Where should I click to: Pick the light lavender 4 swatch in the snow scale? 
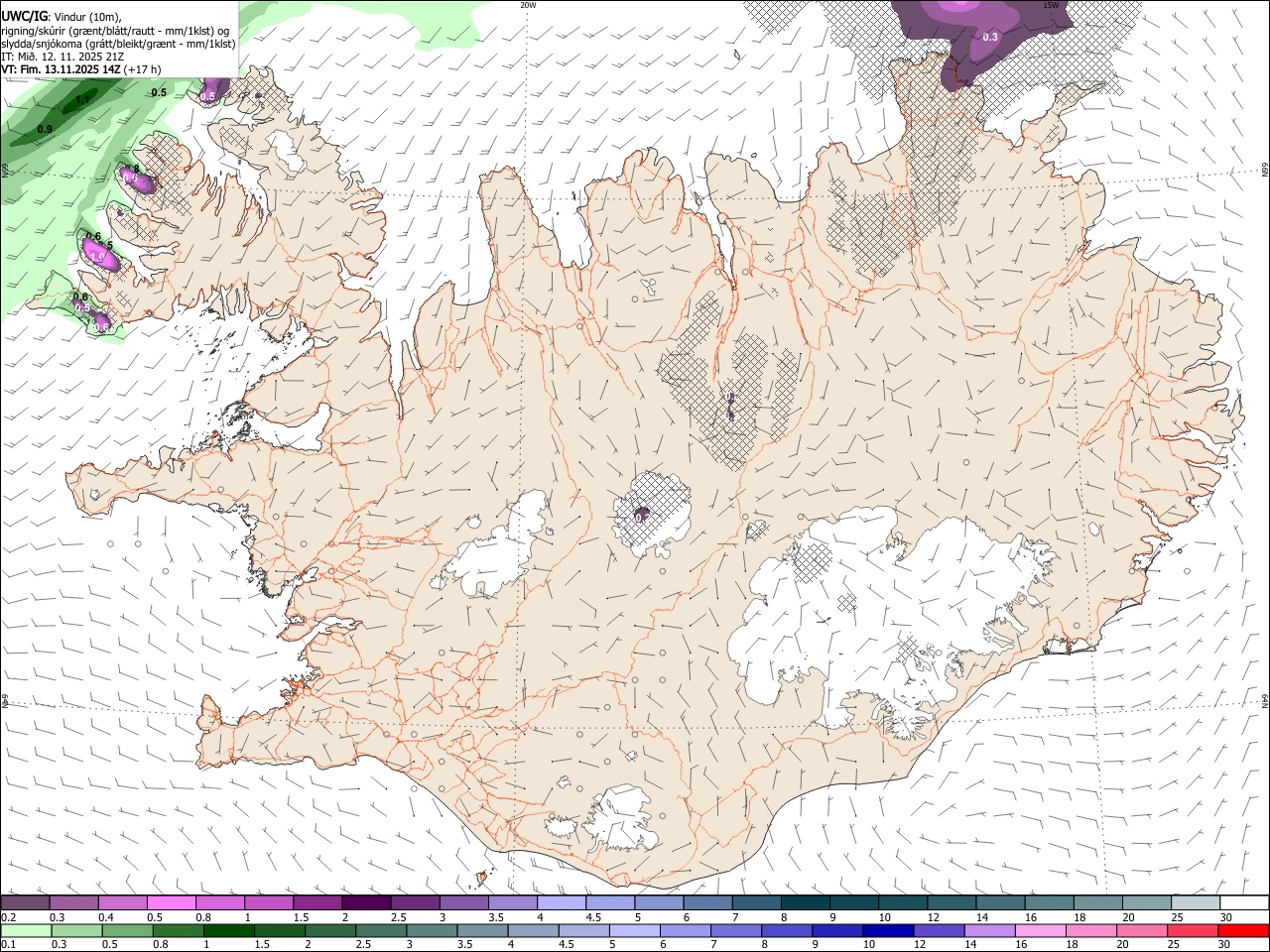point(560,903)
